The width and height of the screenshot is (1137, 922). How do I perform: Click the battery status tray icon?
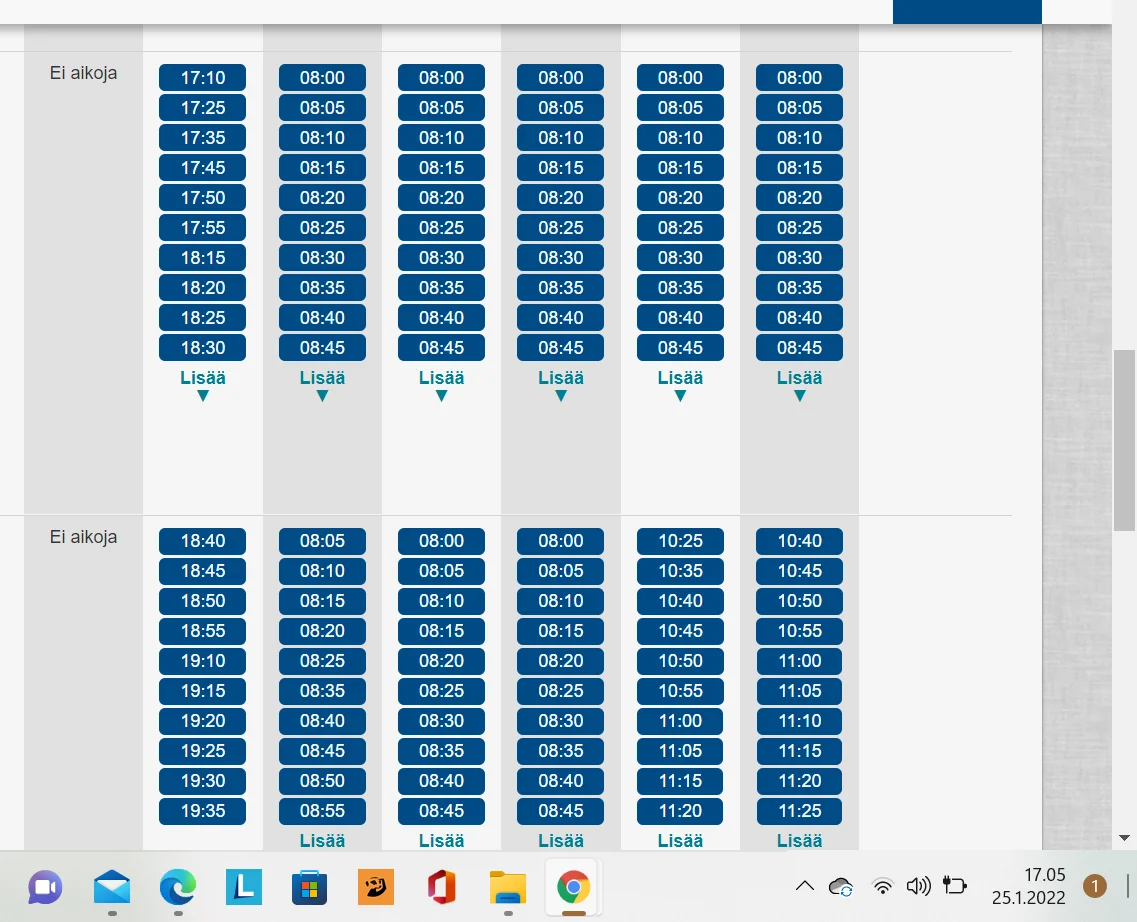coord(955,886)
